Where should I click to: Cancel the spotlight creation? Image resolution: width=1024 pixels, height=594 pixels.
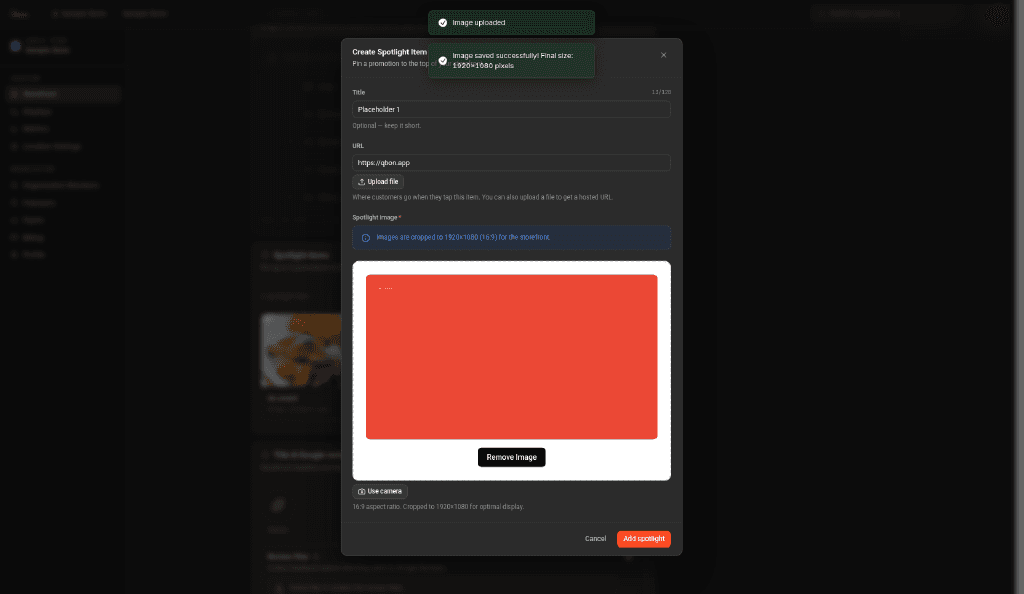coord(595,539)
